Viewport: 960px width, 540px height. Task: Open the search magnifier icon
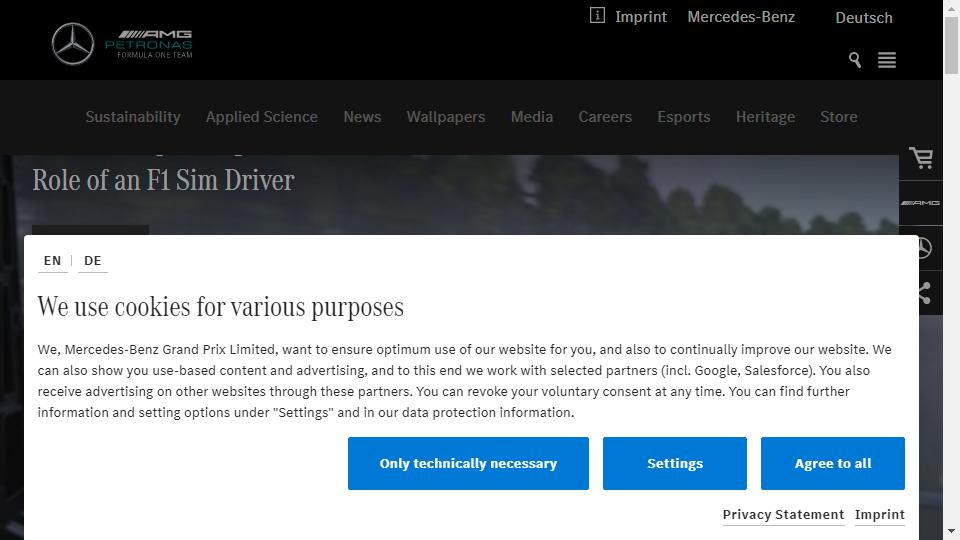click(x=855, y=59)
